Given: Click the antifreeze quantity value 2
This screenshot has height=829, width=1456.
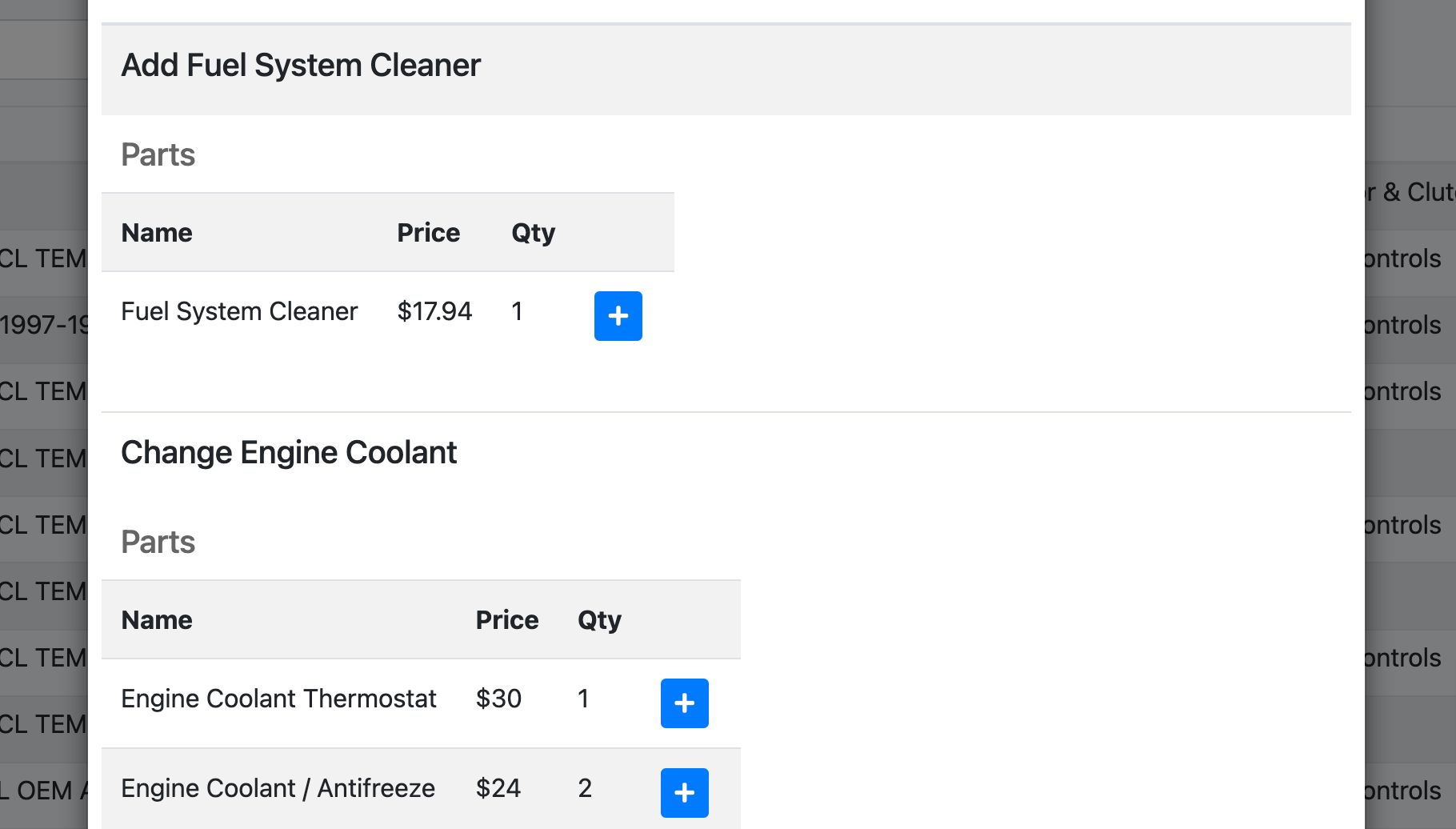Looking at the screenshot, I should point(585,788).
